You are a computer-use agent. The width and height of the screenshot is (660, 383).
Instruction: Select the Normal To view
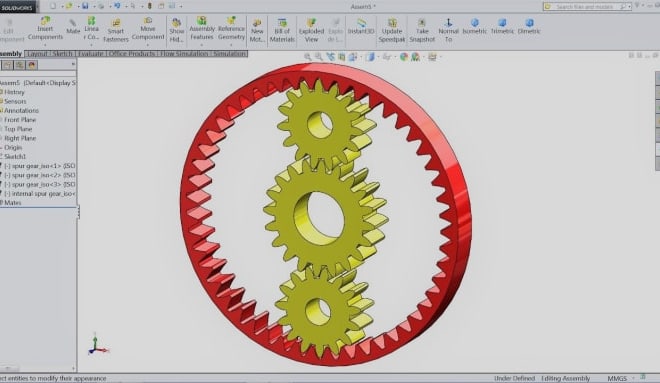click(x=448, y=30)
